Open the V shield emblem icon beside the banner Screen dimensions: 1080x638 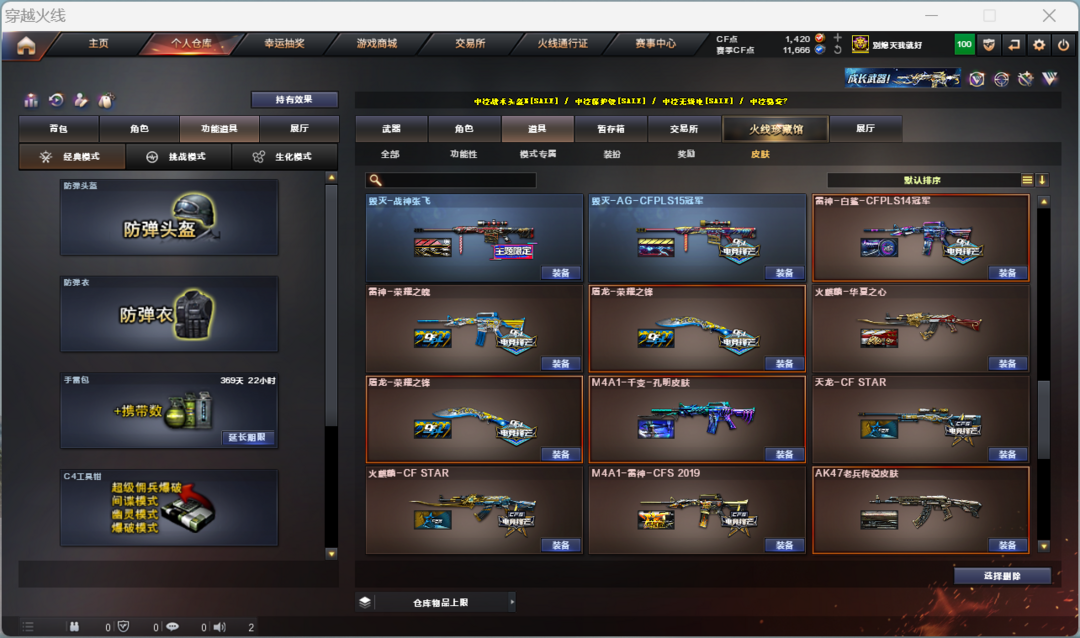[977, 79]
